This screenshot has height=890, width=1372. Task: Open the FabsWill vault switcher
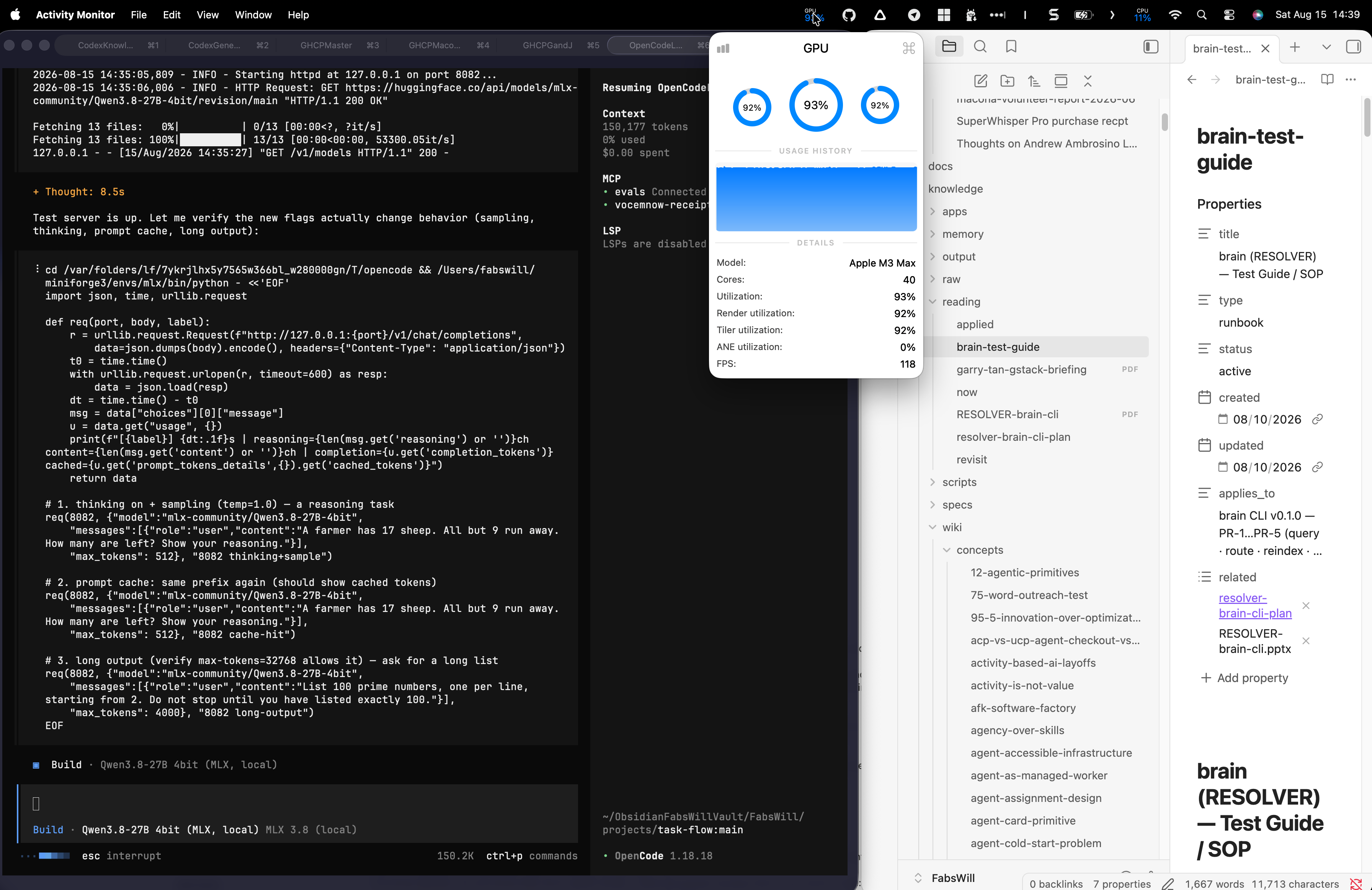click(x=953, y=878)
